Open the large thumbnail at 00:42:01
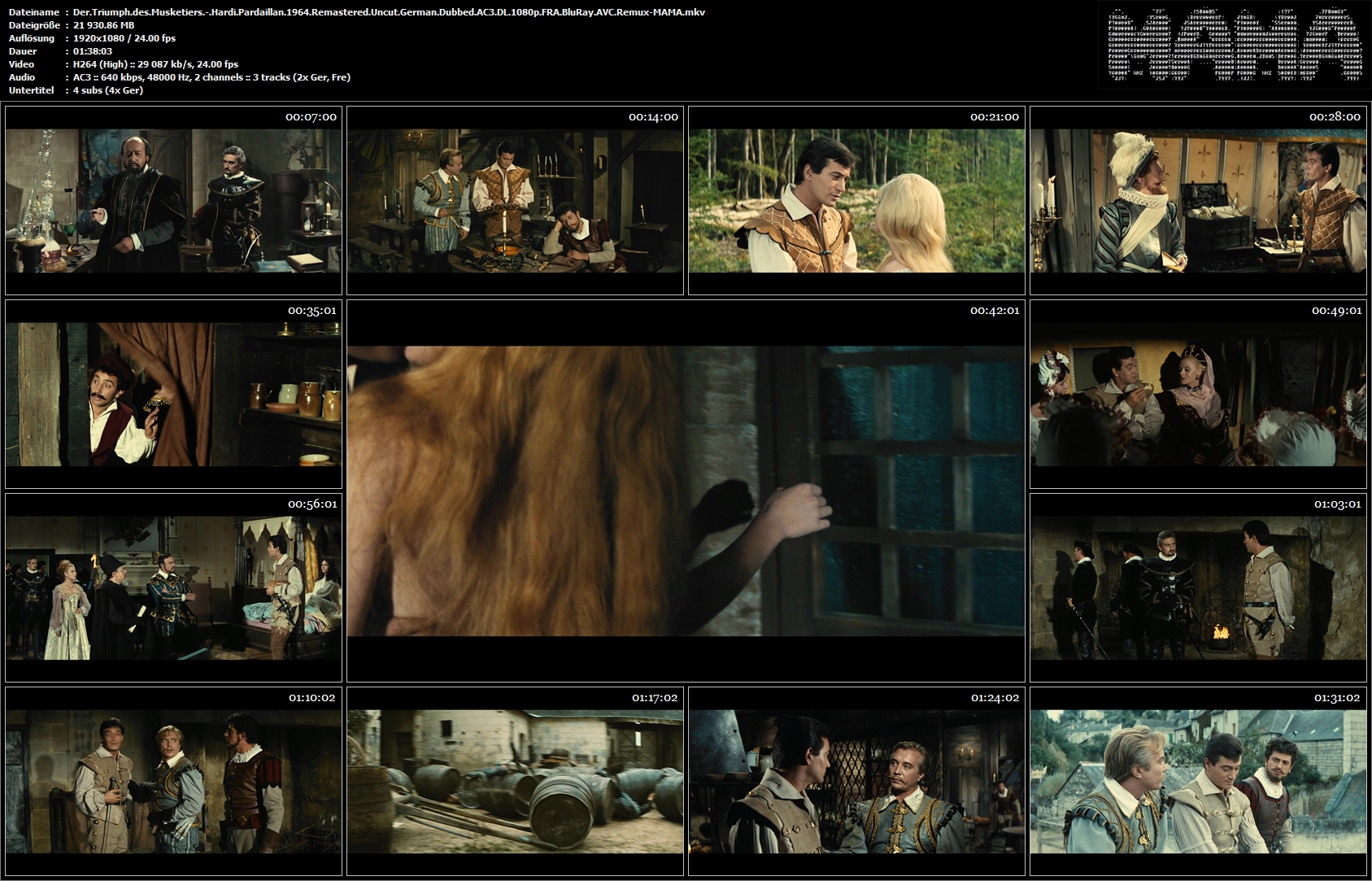Screen dimensions: 1372x881 (686, 491)
